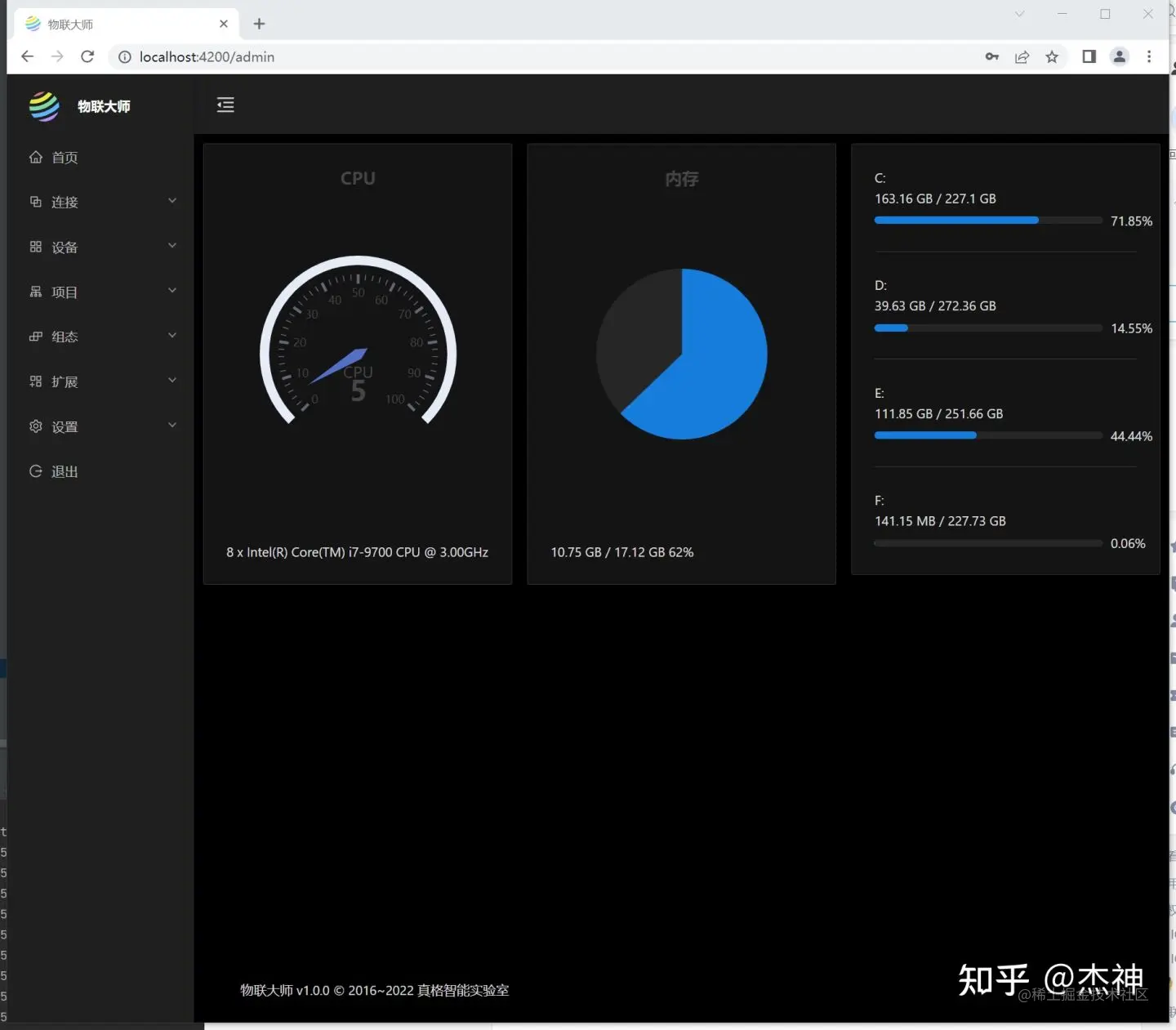
Task: Click the 10.75 GB / 17.12 GB 62% text
Action: coord(622,552)
